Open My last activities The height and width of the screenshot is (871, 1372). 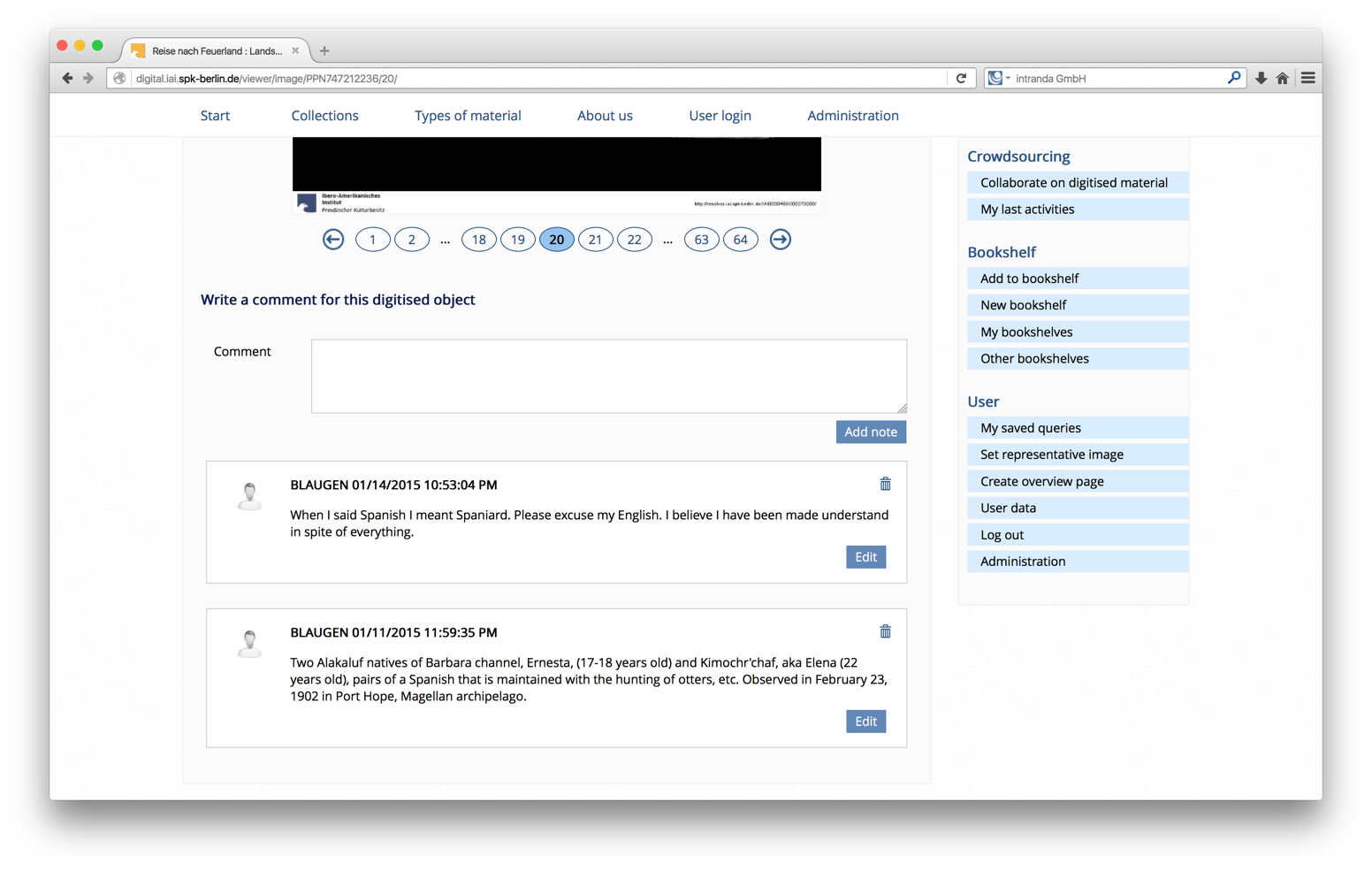(x=1078, y=209)
